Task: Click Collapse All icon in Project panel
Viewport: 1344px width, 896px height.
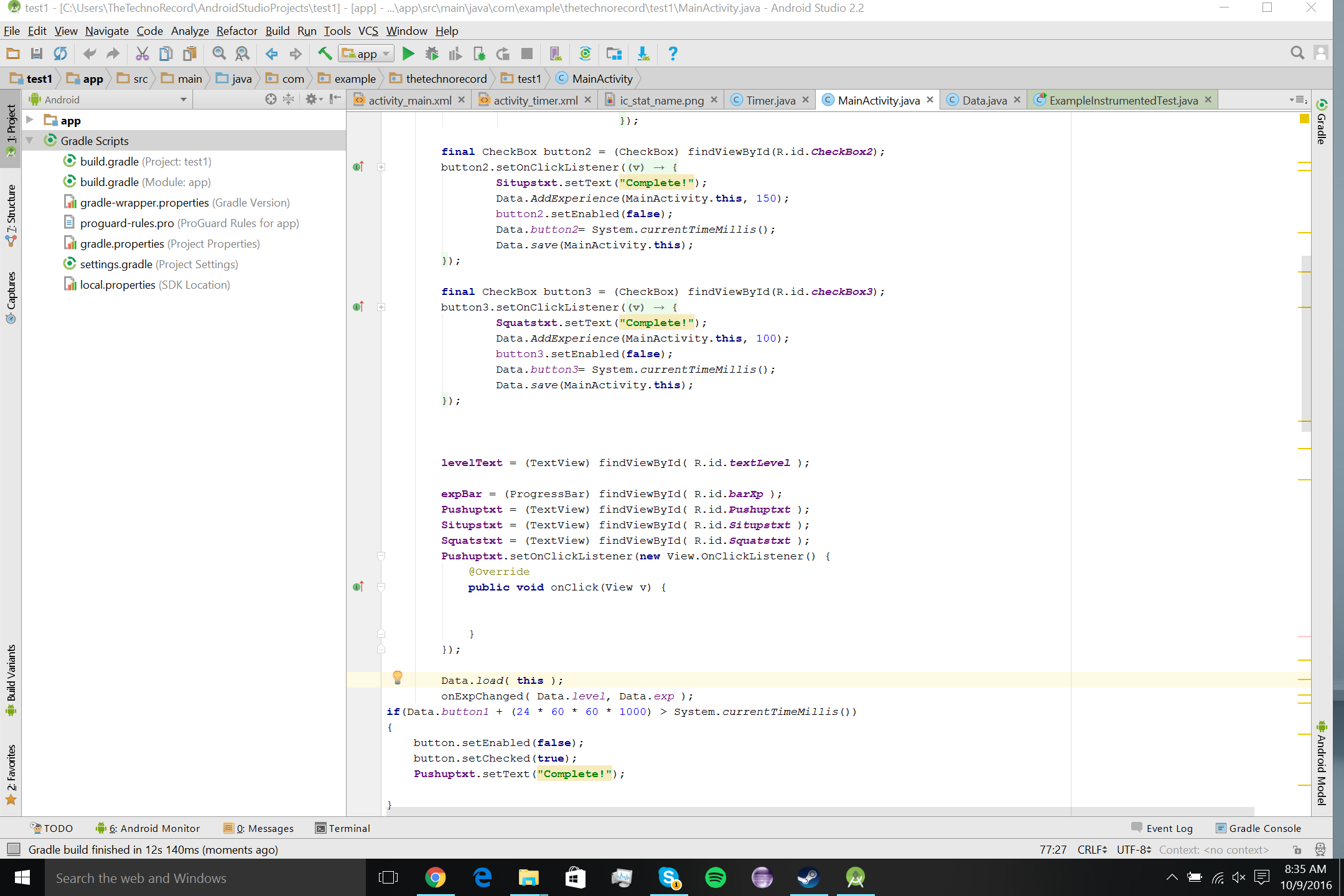Action: (288, 100)
